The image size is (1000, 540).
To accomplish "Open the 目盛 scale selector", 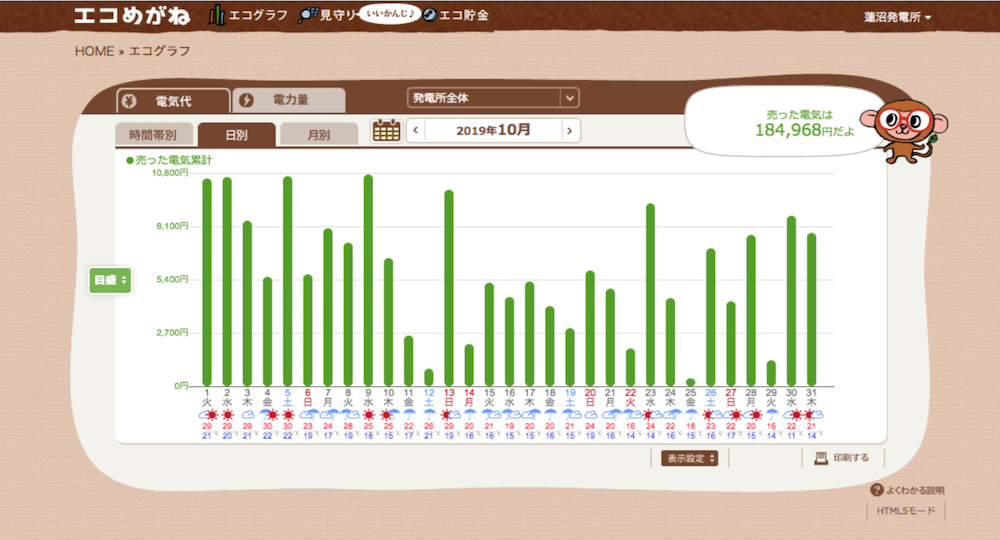I will click(x=110, y=280).
